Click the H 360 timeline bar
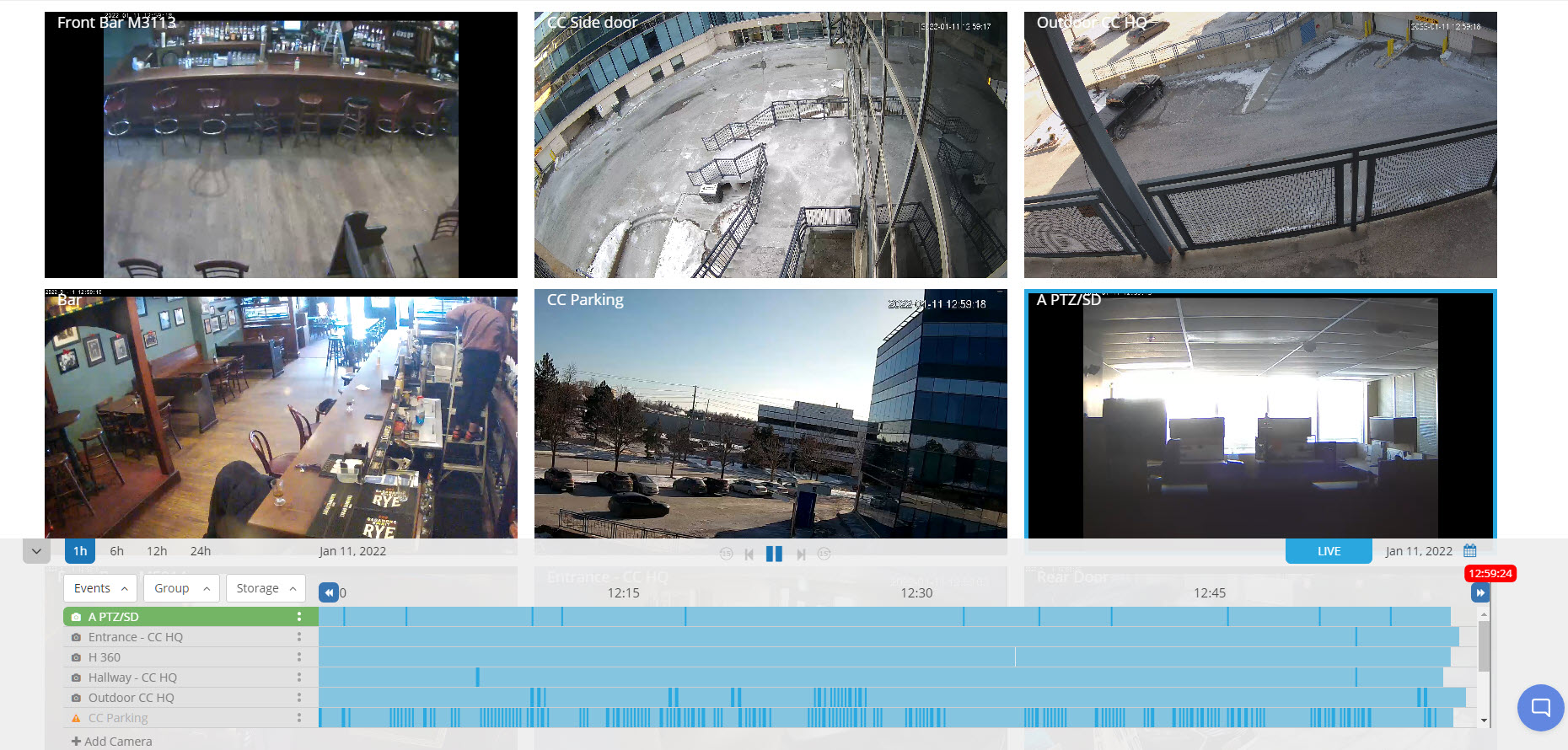This screenshot has width=1568, height=750. 884,657
